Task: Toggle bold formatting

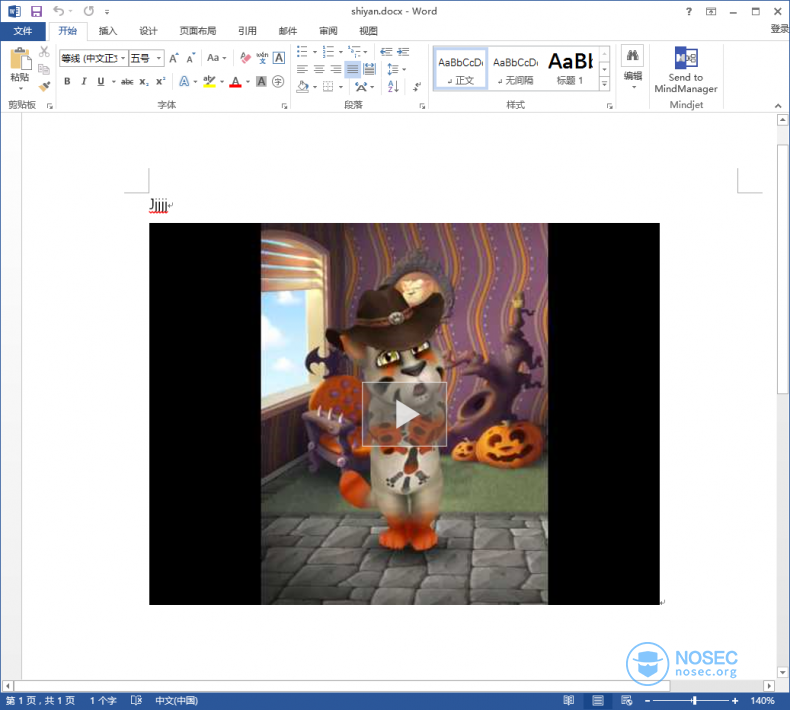Action: point(67,82)
